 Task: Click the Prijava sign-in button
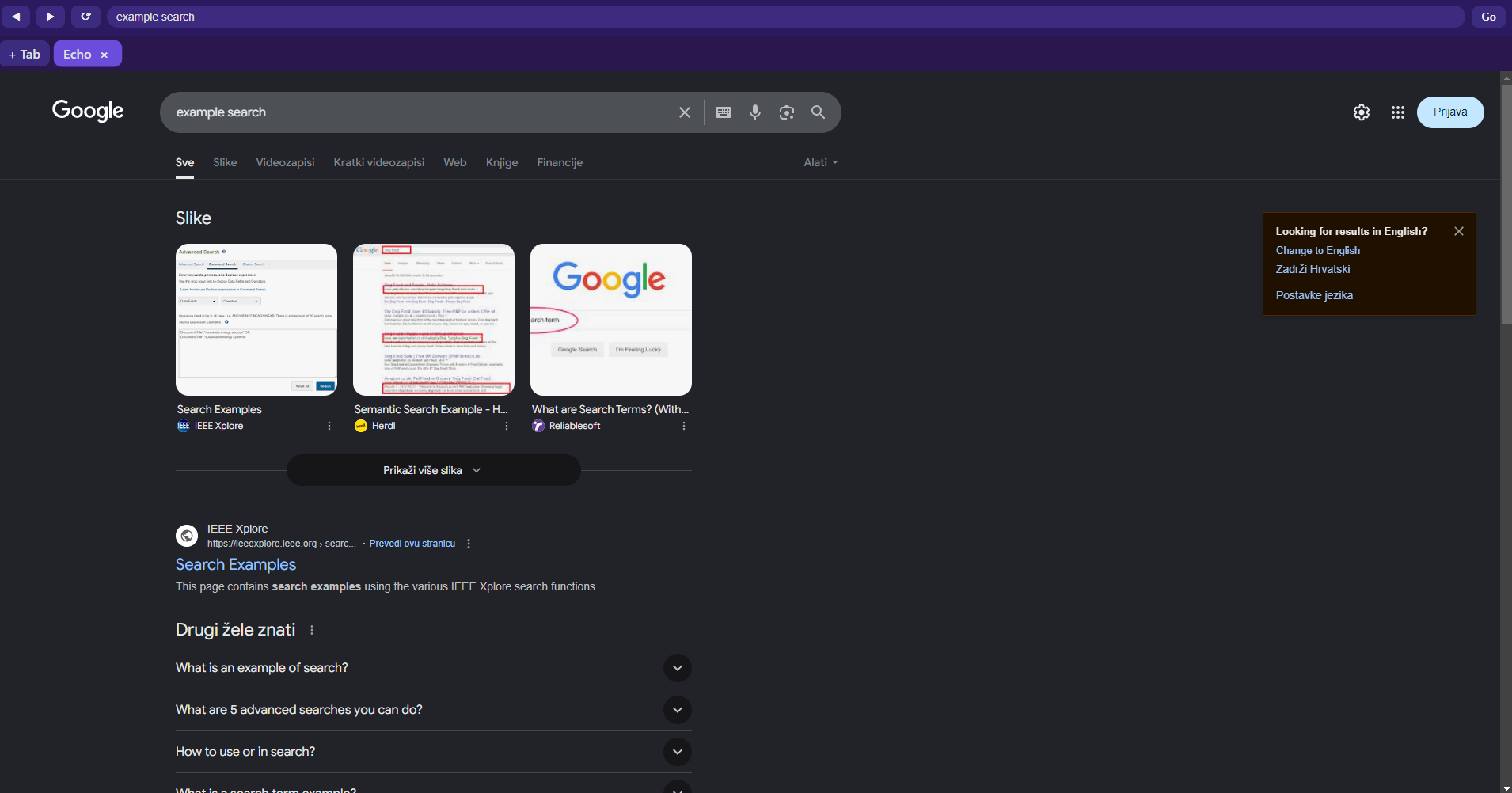(1449, 112)
